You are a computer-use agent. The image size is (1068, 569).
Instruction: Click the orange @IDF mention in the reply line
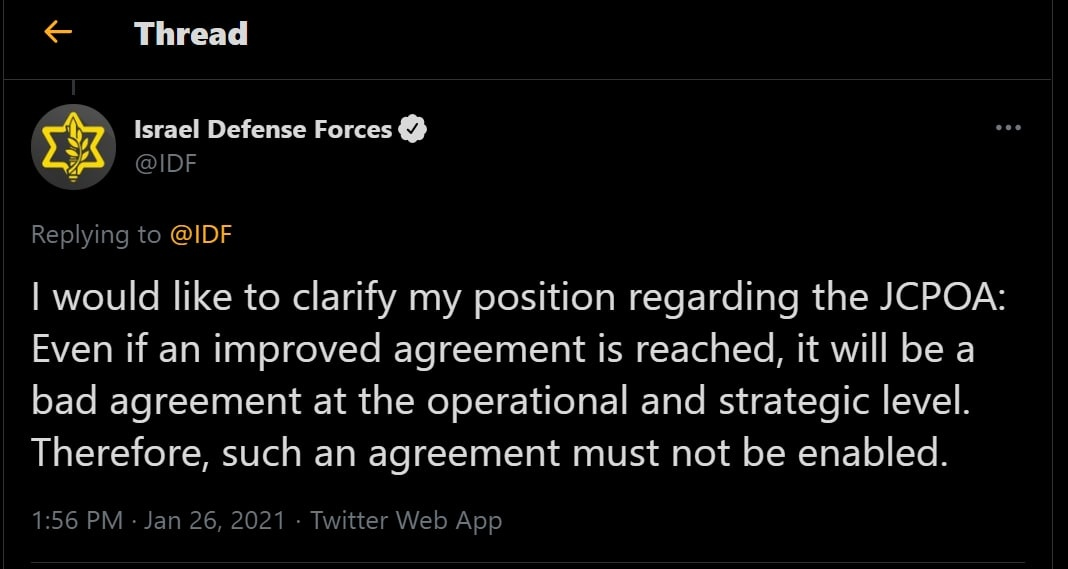click(x=201, y=235)
